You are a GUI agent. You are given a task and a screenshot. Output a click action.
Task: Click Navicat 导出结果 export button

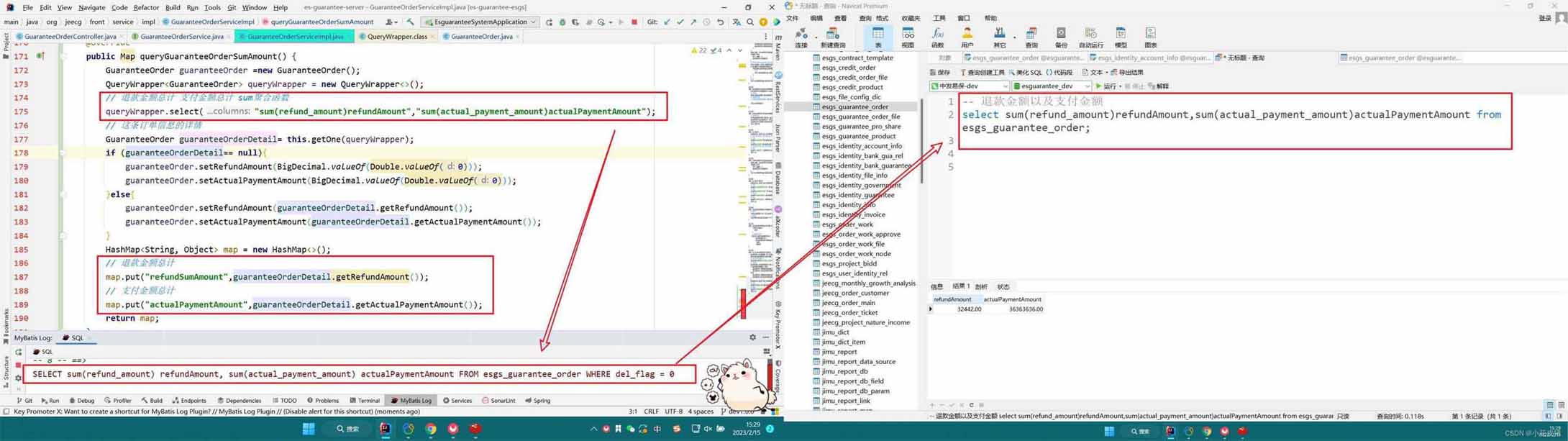pyautogui.click(x=1127, y=73)
